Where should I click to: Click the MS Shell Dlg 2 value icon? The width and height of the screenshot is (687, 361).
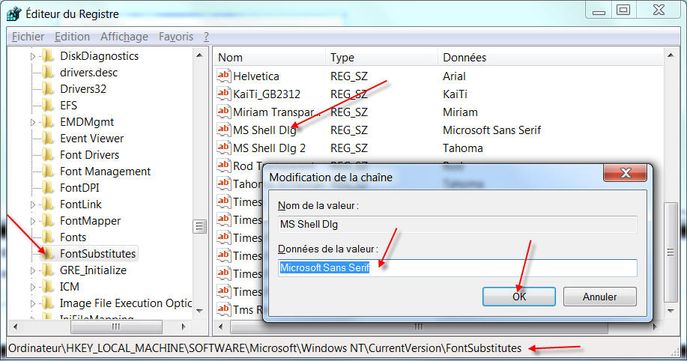tap(223, 148)
